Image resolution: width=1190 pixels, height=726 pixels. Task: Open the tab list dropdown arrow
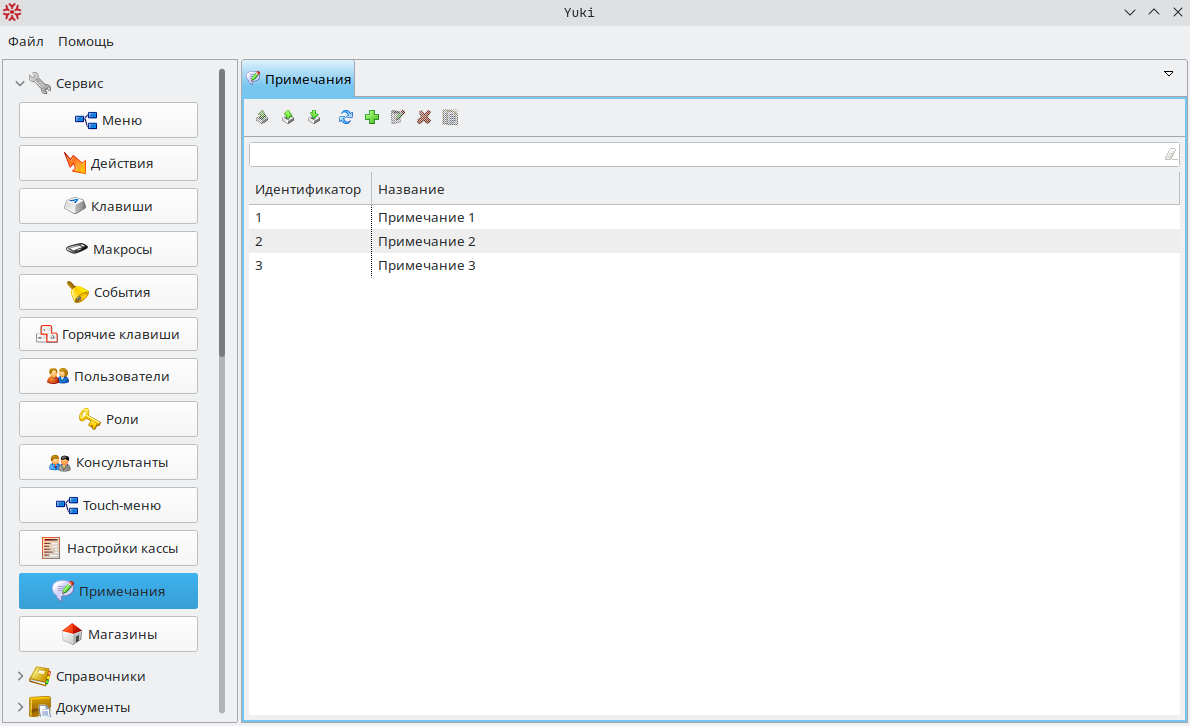click(1168, 74)
